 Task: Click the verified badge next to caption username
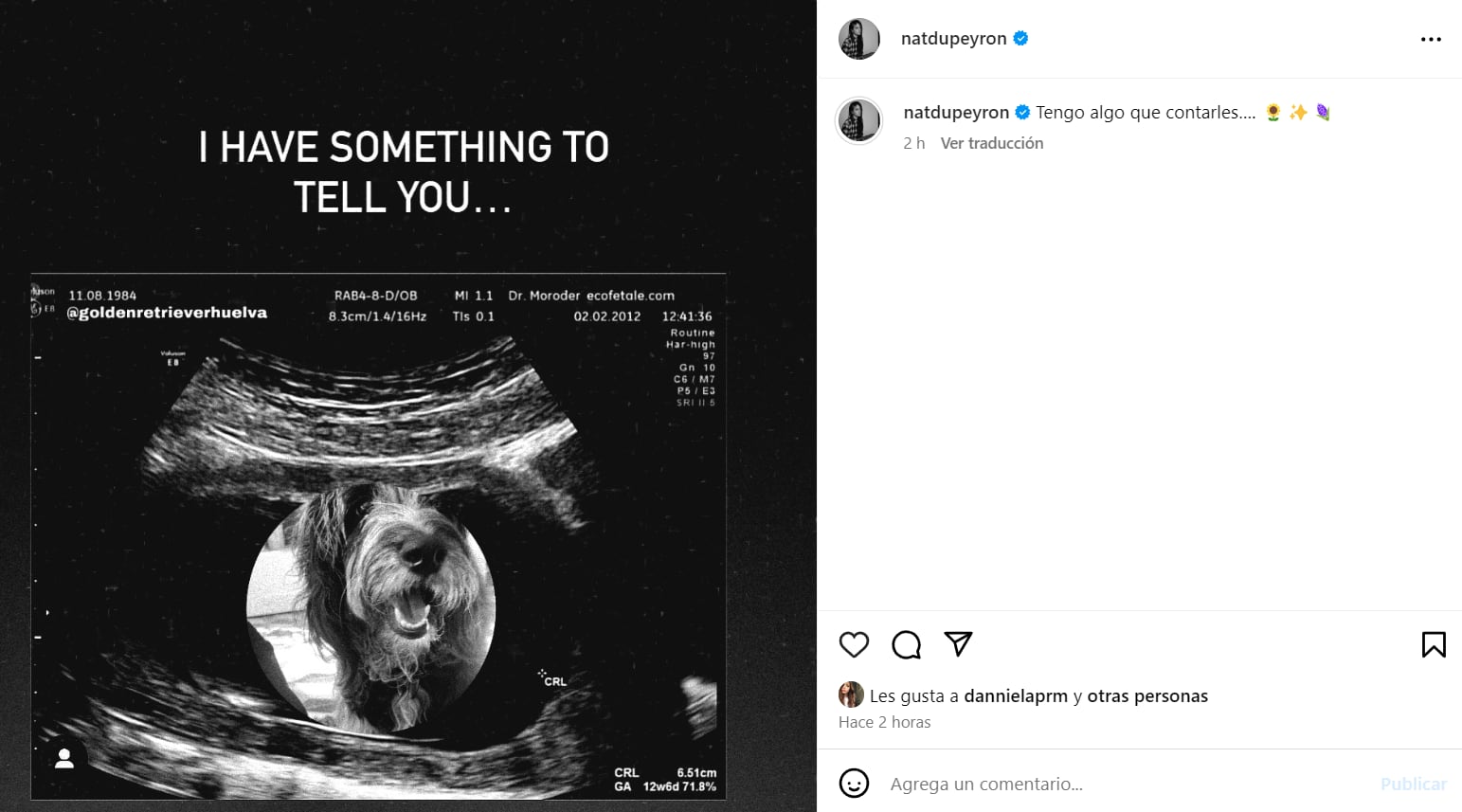click(x=1022, y=112)
